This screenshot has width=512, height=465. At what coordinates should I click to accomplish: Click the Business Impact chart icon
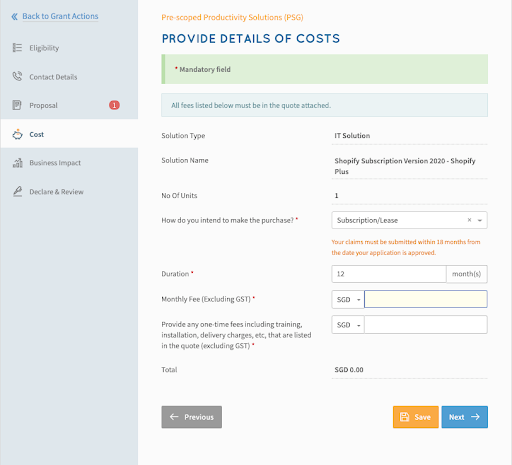tap(17, 163)
